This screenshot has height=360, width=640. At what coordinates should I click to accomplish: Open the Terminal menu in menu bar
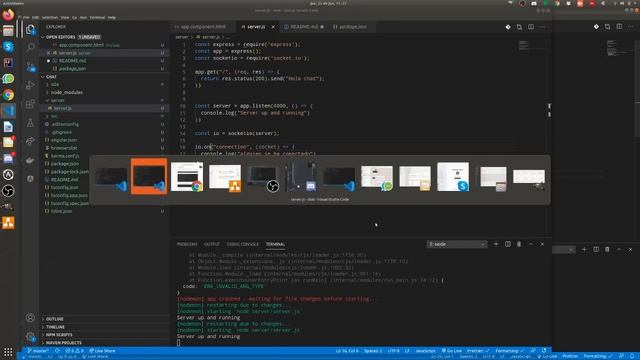click(97, 18)
